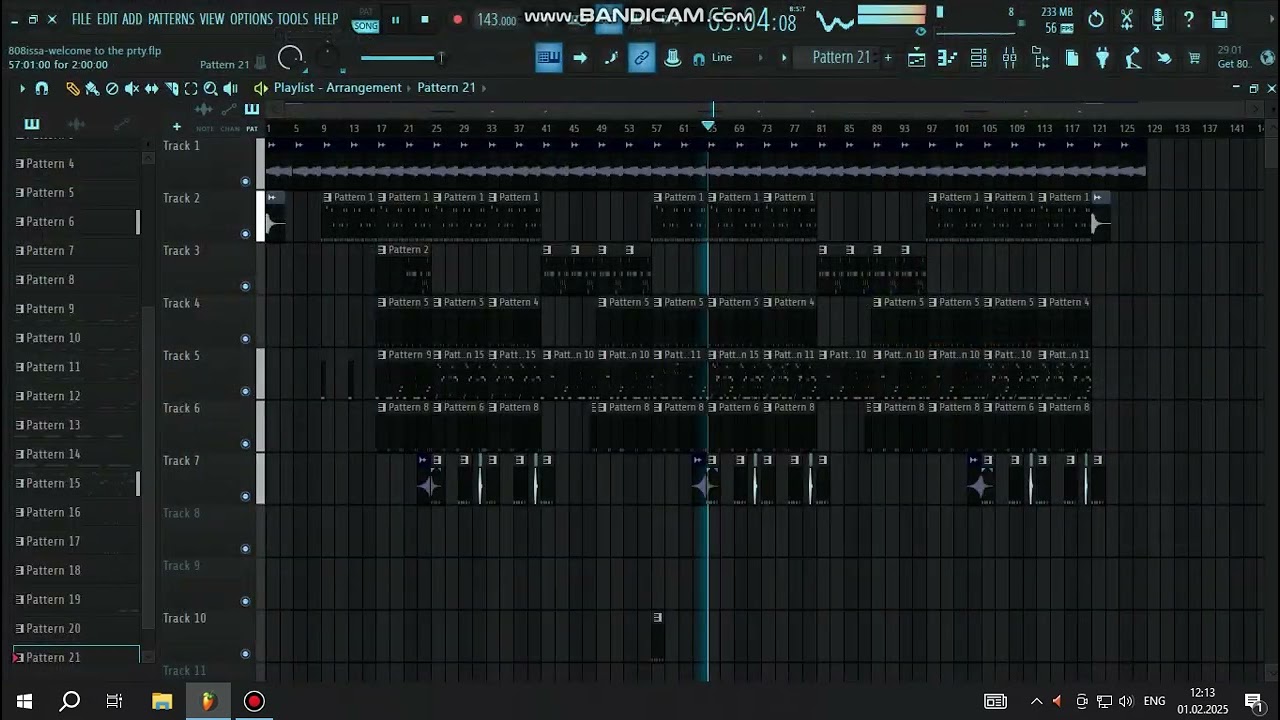Stop playback with the stop button

coord(425,20)
